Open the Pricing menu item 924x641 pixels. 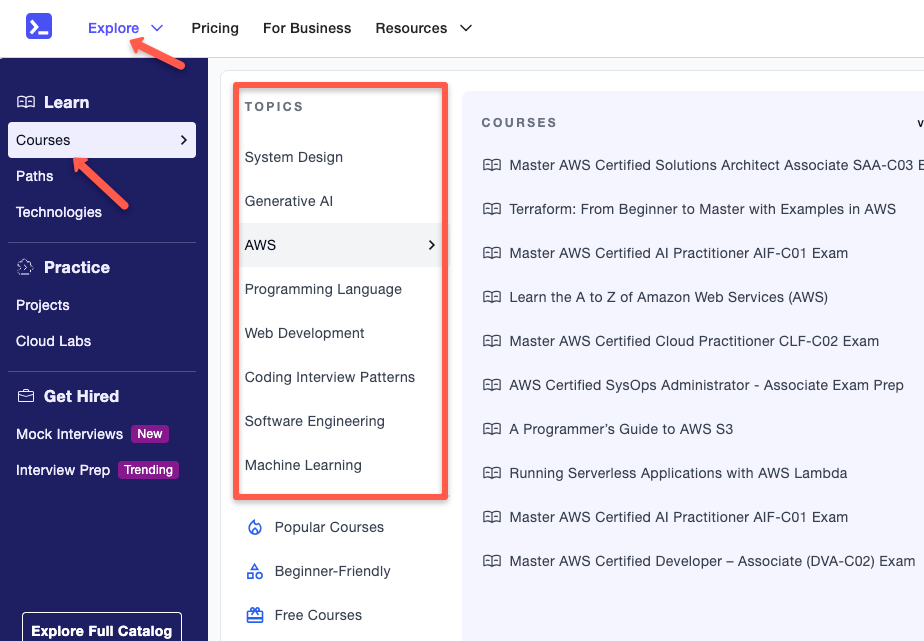[214, 28]
